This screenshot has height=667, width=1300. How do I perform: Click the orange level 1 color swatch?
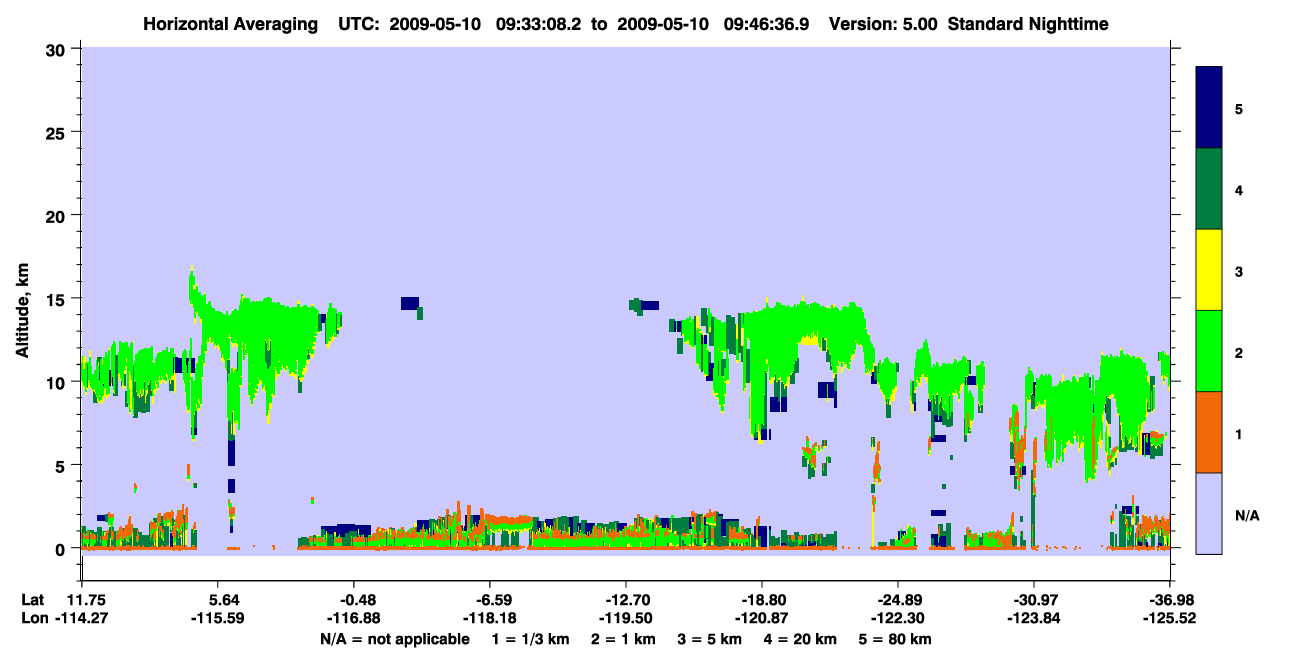(1209, 432)
